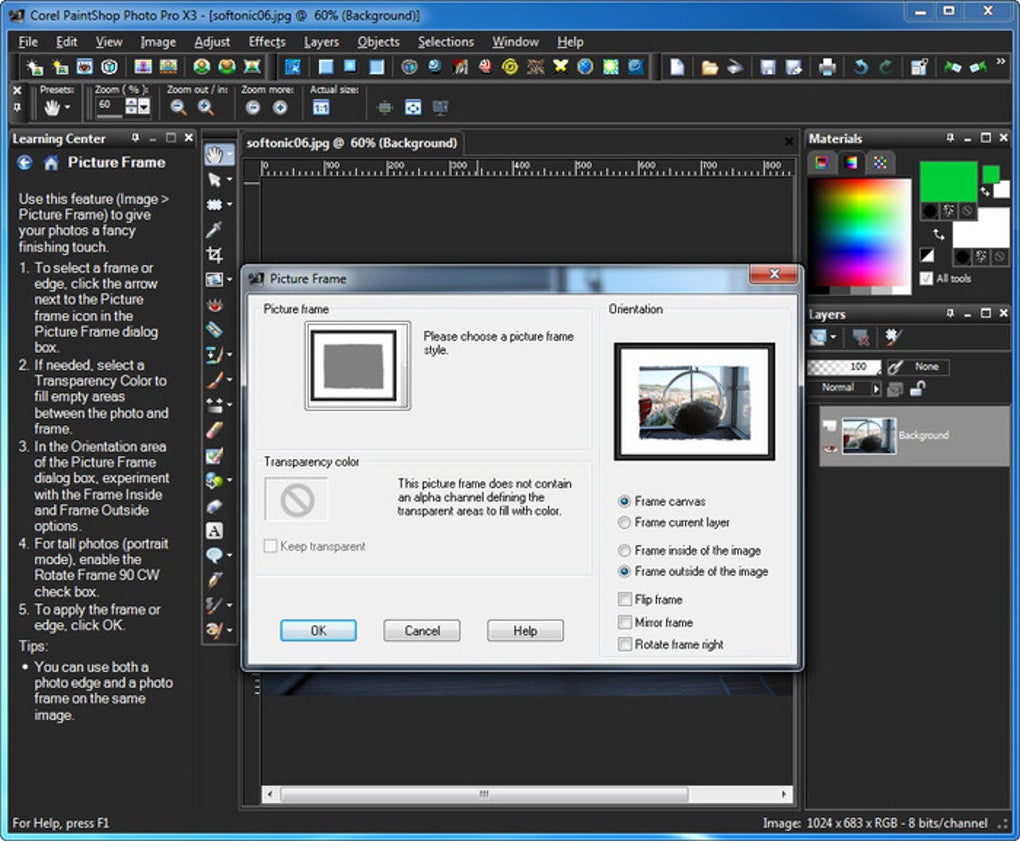Click the Undo arrow icon

(860, 67)
